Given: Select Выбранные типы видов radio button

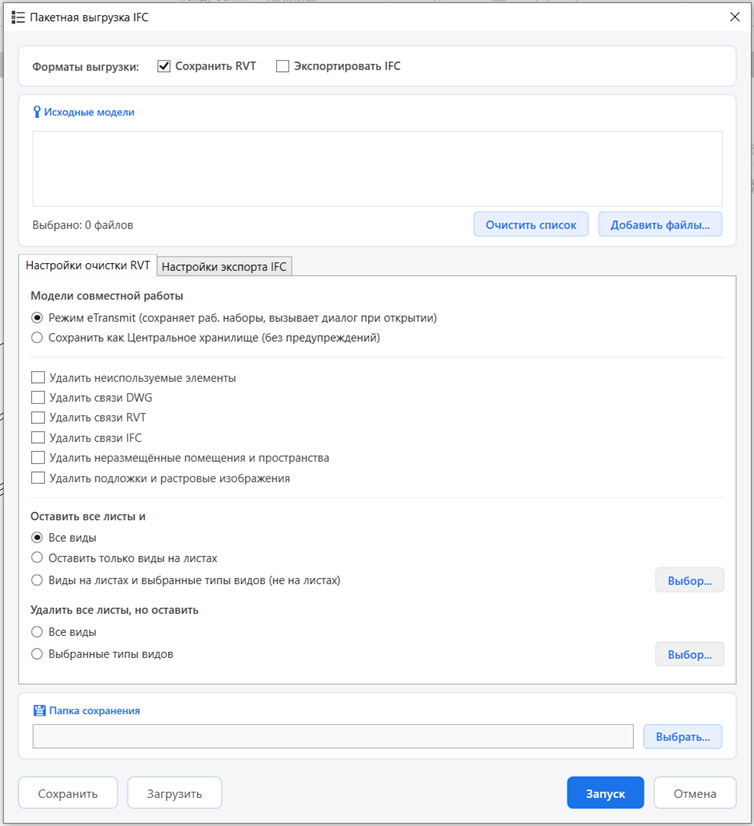Looking at the screenshot, I should 37,654.
